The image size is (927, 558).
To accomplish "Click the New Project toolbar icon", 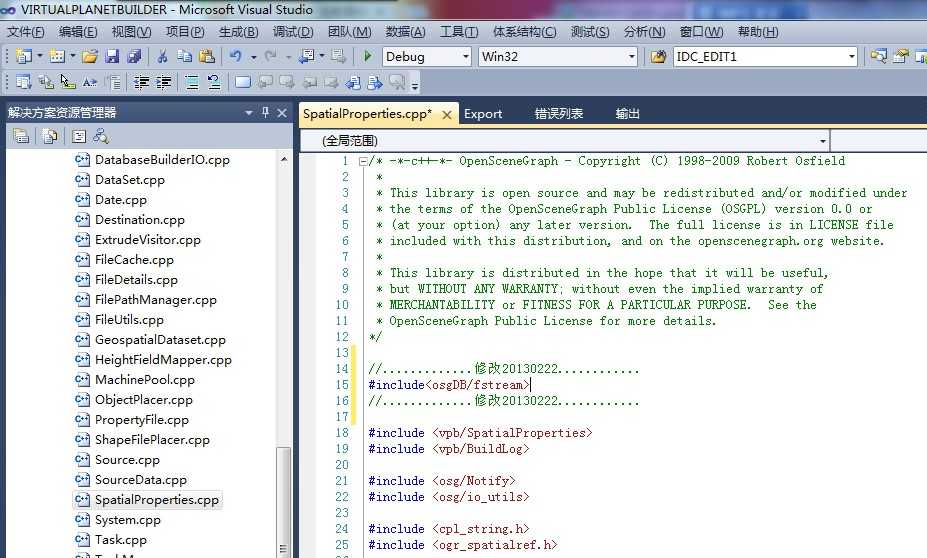I will point(24,56).
